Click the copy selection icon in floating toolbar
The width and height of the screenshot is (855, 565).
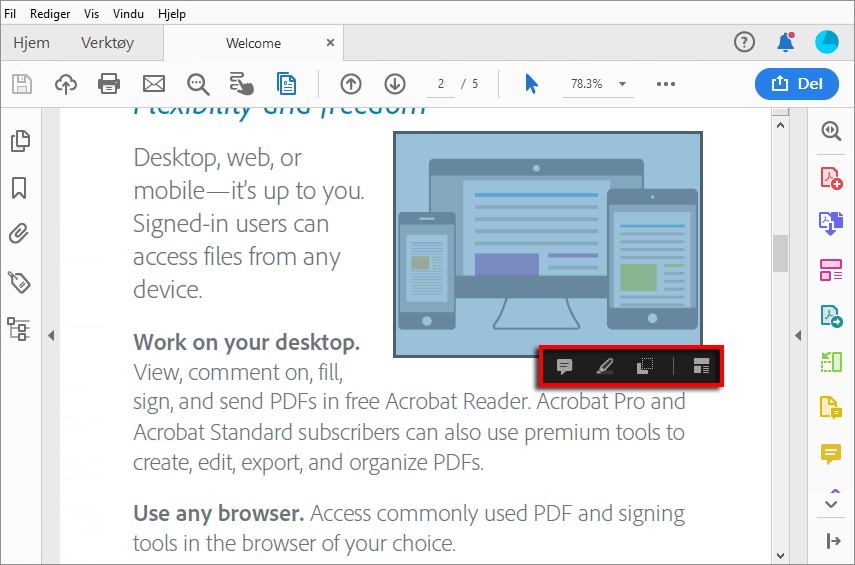(x=645, y=366)
